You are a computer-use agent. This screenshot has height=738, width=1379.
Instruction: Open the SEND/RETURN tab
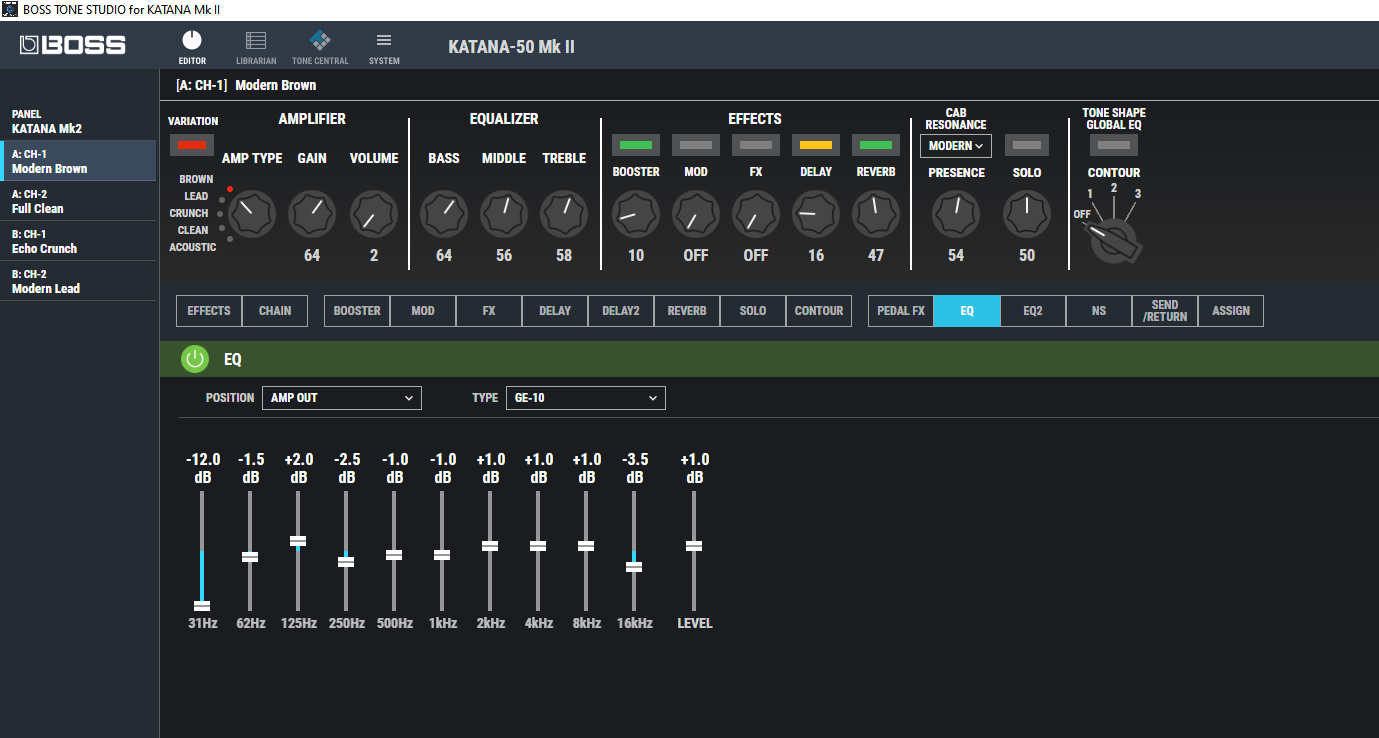(1165, 311)
